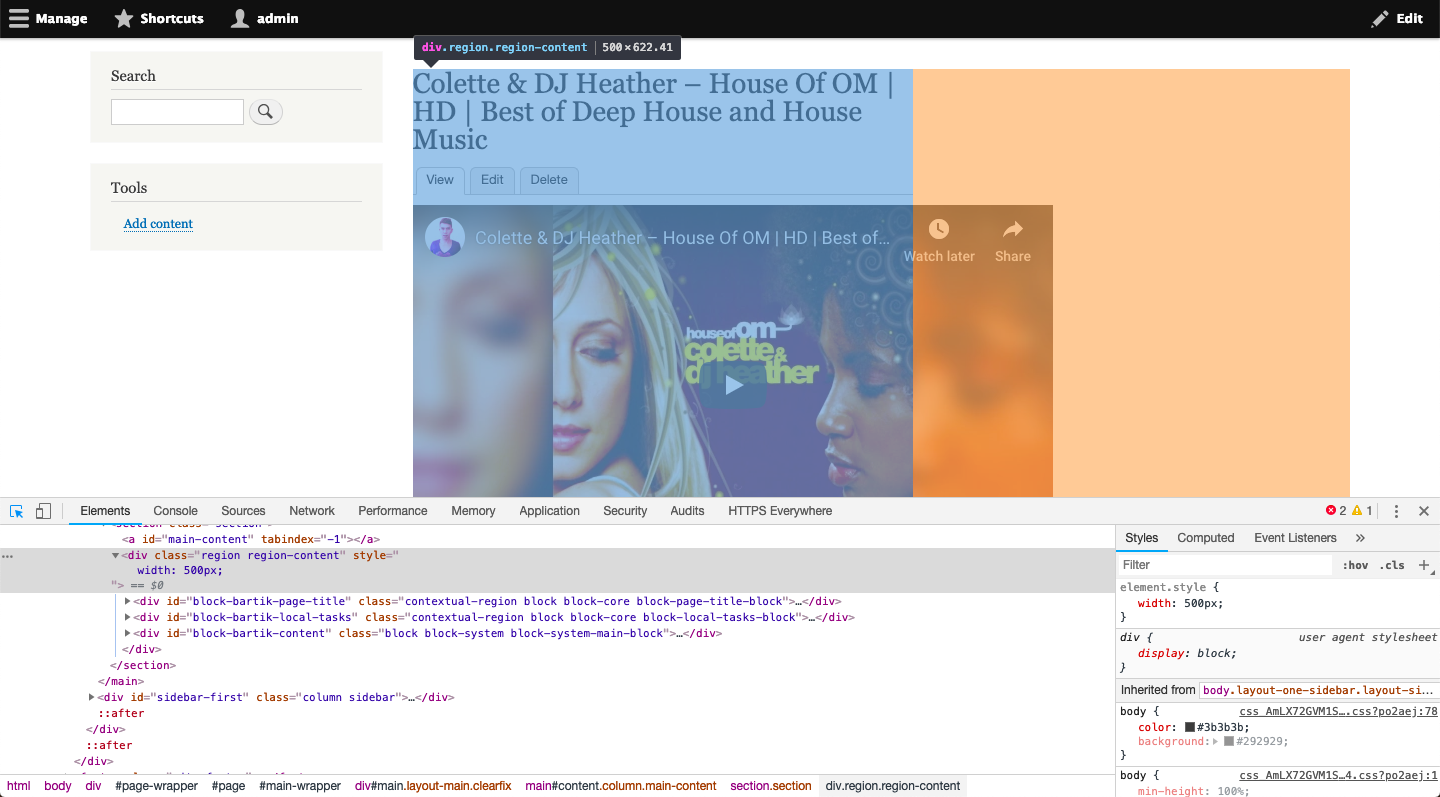Add new style rule plus icon

(1425, 565)
